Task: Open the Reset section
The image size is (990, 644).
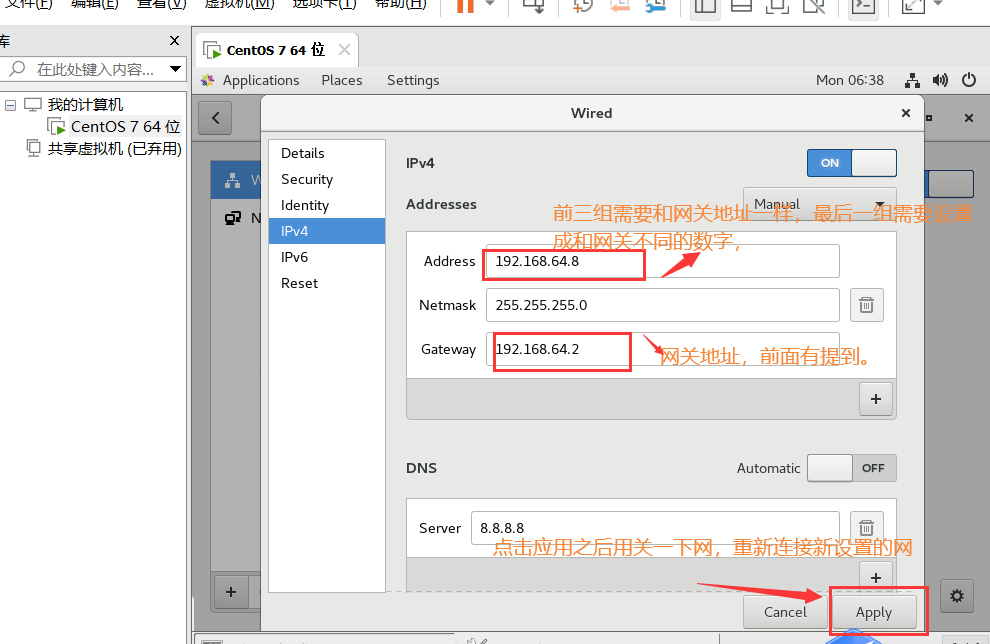Action: click(327, 283)
